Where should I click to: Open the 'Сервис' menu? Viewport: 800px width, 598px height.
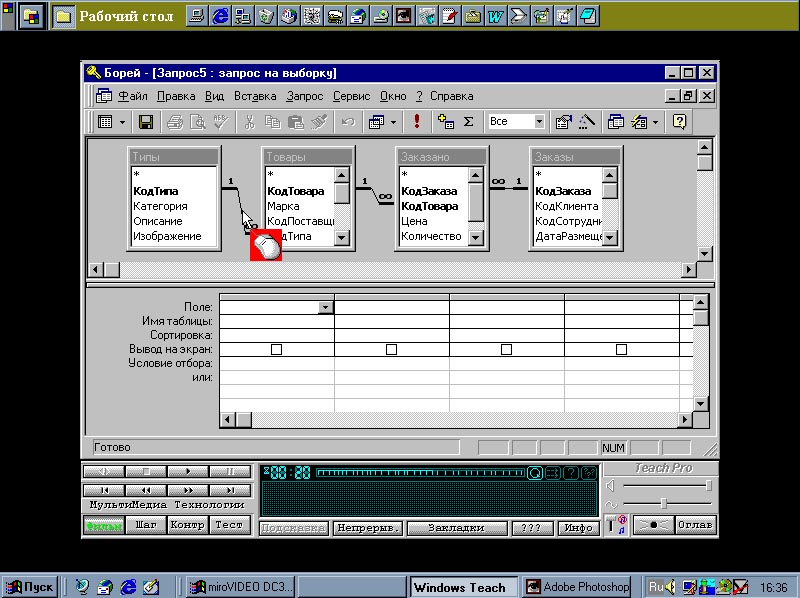click(x=351, y=96)
